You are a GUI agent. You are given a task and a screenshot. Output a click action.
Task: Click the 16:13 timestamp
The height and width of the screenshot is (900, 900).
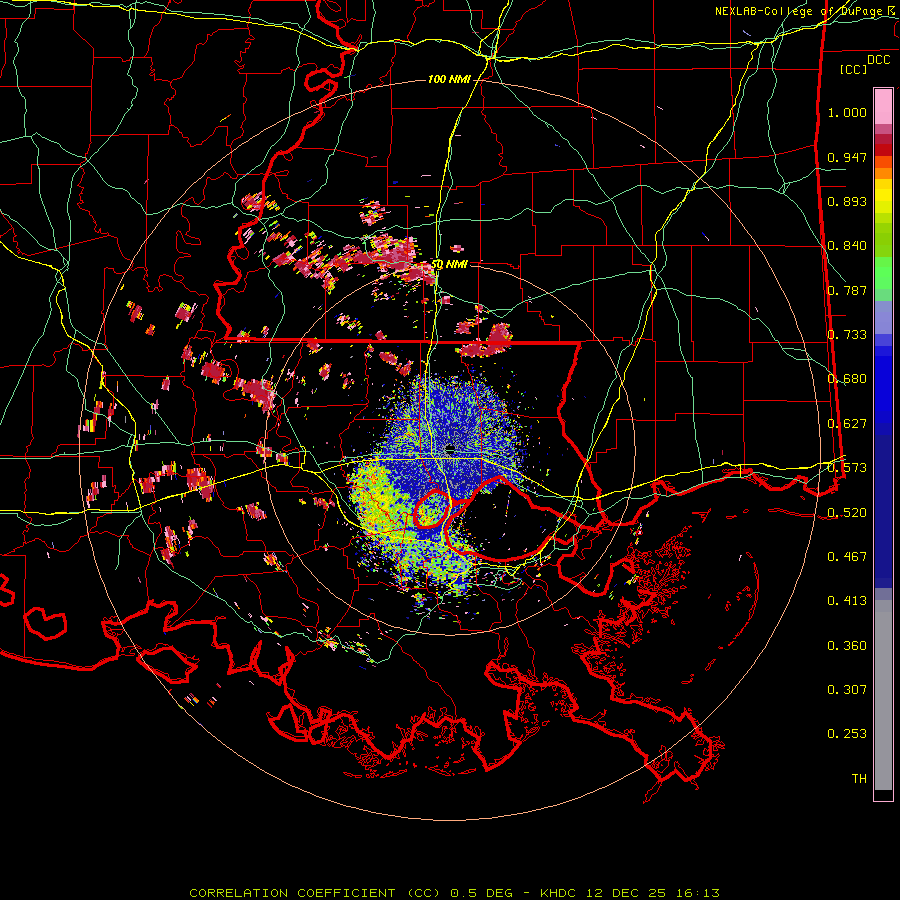click(699, 893)
